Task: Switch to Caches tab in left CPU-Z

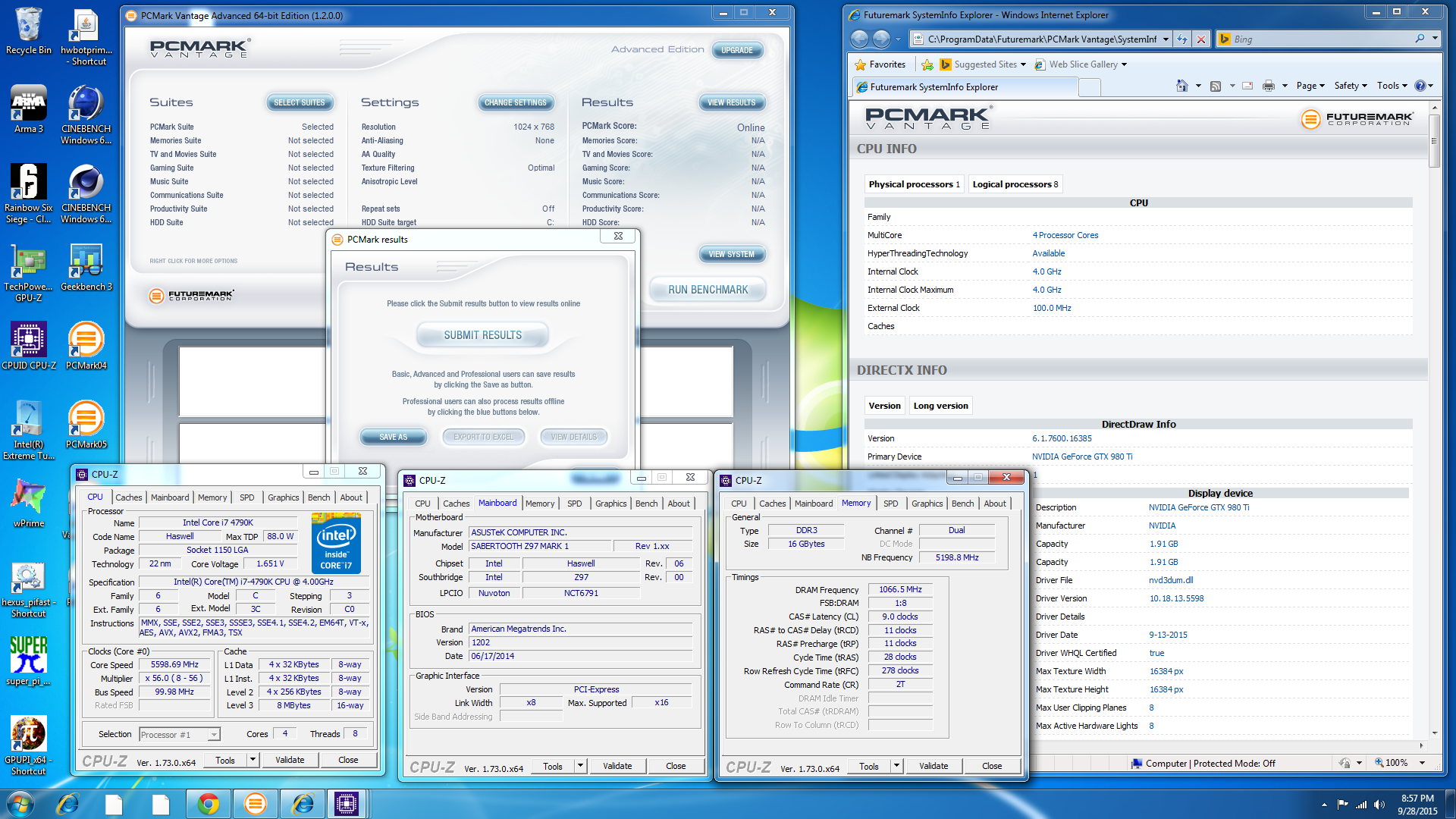Action: coord(128,497)
